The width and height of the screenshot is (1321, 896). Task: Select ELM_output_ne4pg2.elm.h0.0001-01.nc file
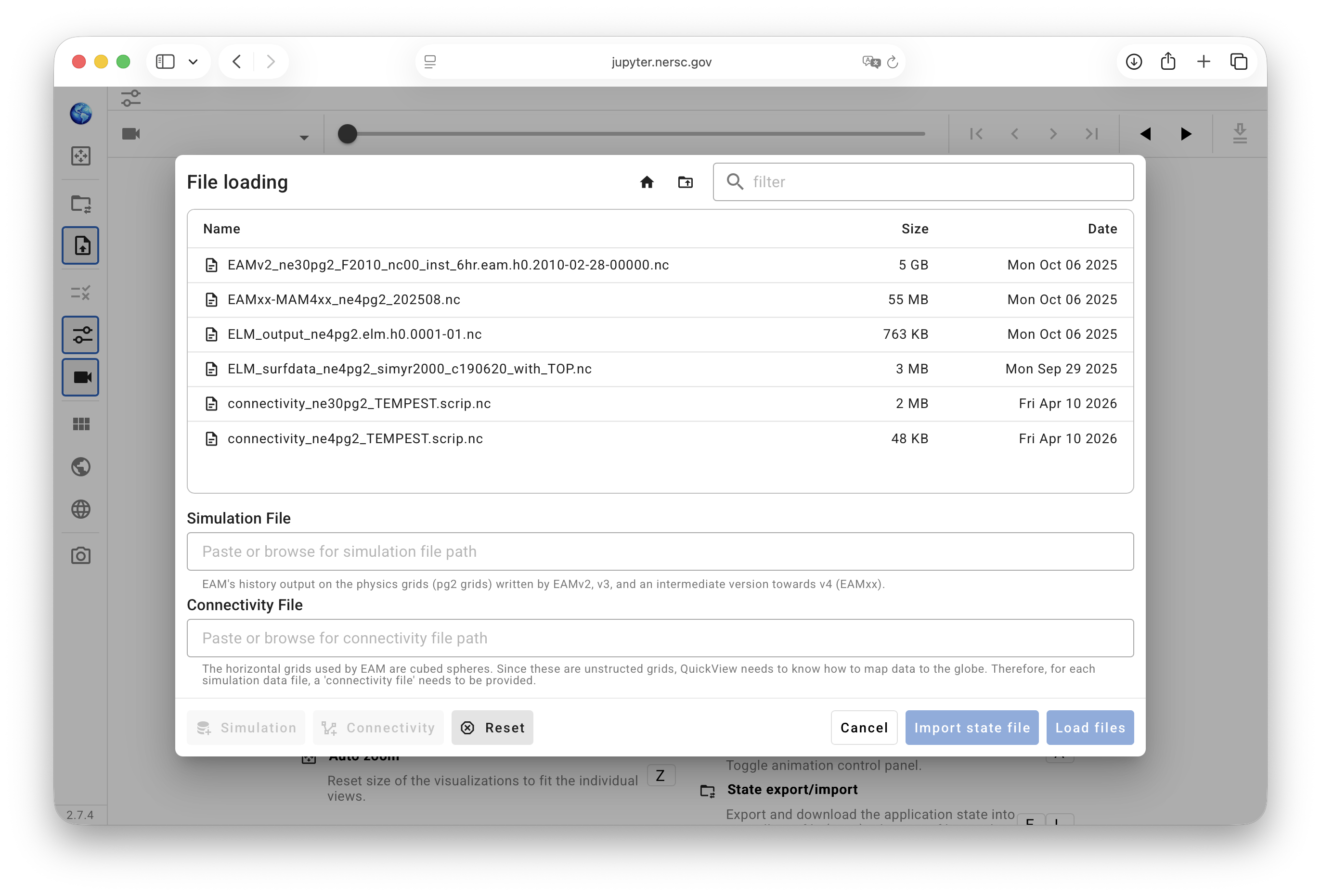coord(660,334)
